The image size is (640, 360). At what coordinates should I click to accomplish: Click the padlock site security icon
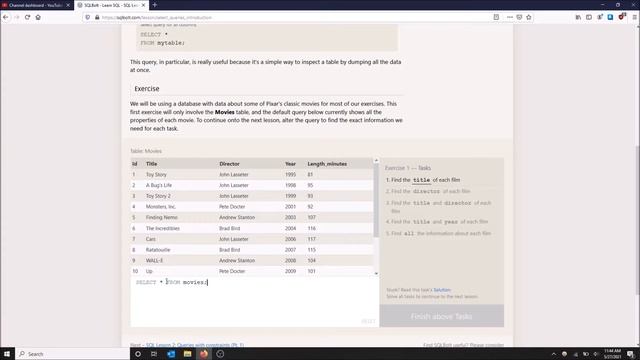(97, 17)
